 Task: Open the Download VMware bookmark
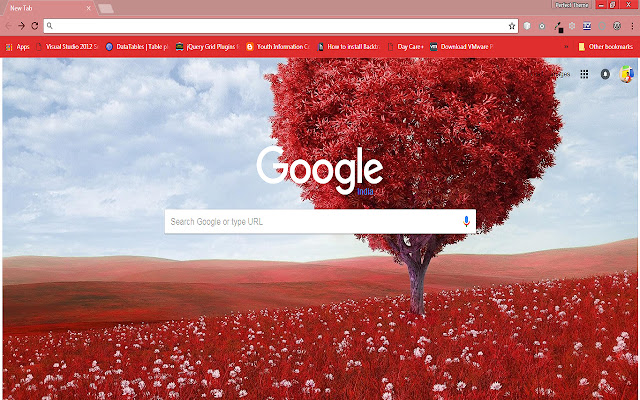click(x=462, y=47)
